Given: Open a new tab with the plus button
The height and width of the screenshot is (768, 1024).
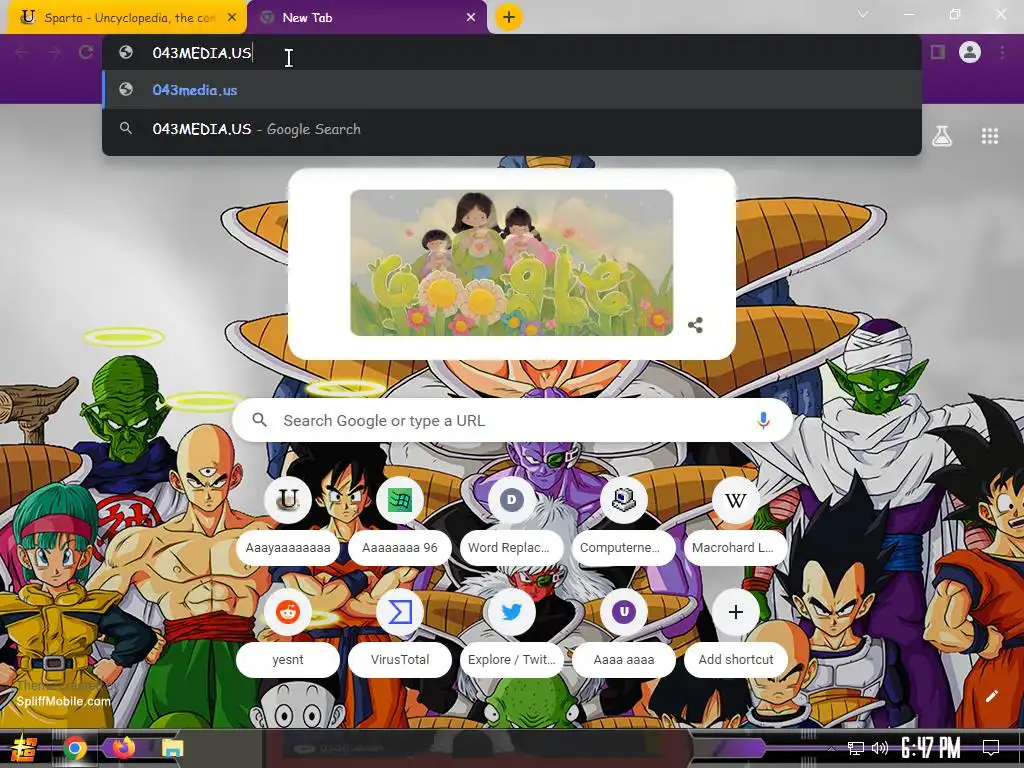Looking at the screenshot, I should click(509, 17).
